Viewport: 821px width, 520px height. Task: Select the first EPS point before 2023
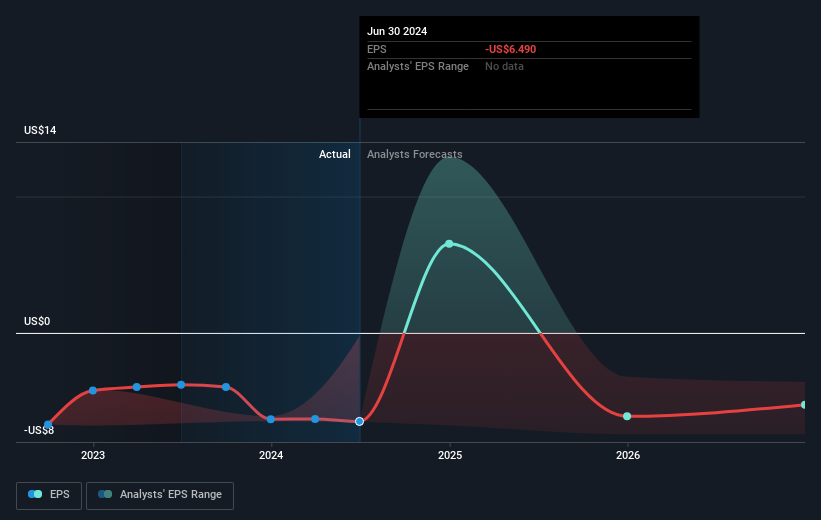point(48,425)
